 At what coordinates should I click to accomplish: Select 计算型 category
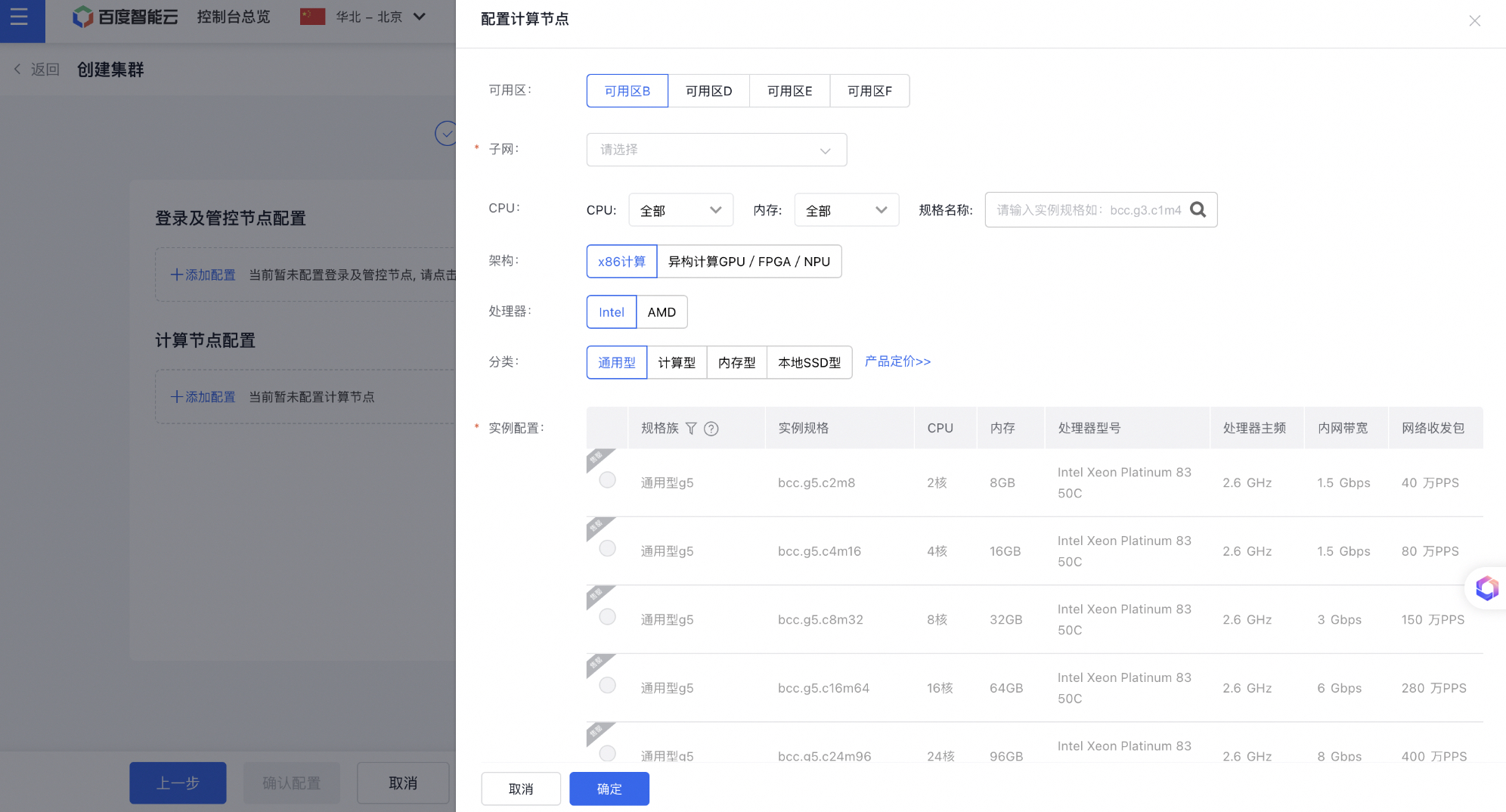[677, 363]
